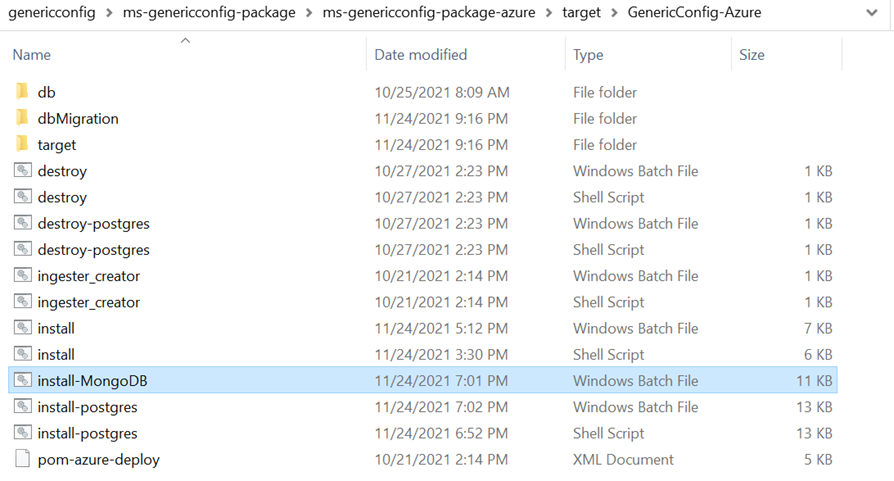Go to the genericconfig breadcrumb folder
894x481 pixels.
point(52,14)
